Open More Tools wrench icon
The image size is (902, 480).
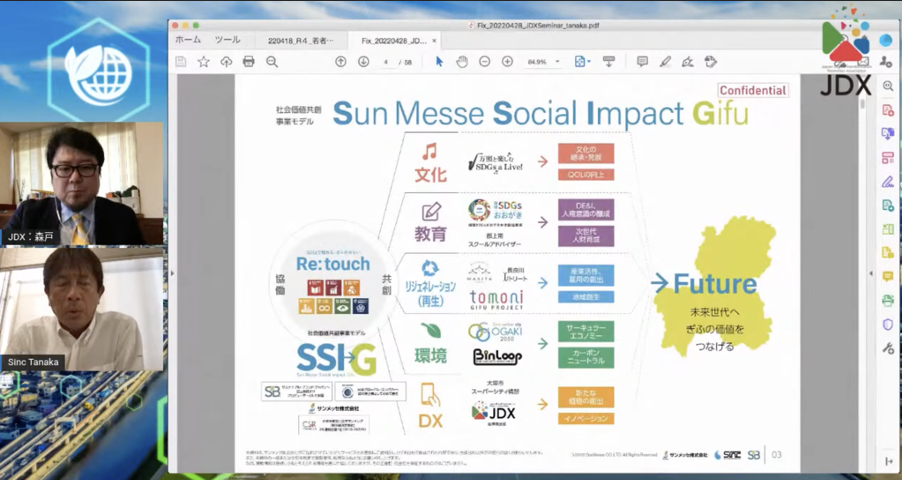click(x=888, y=348)
